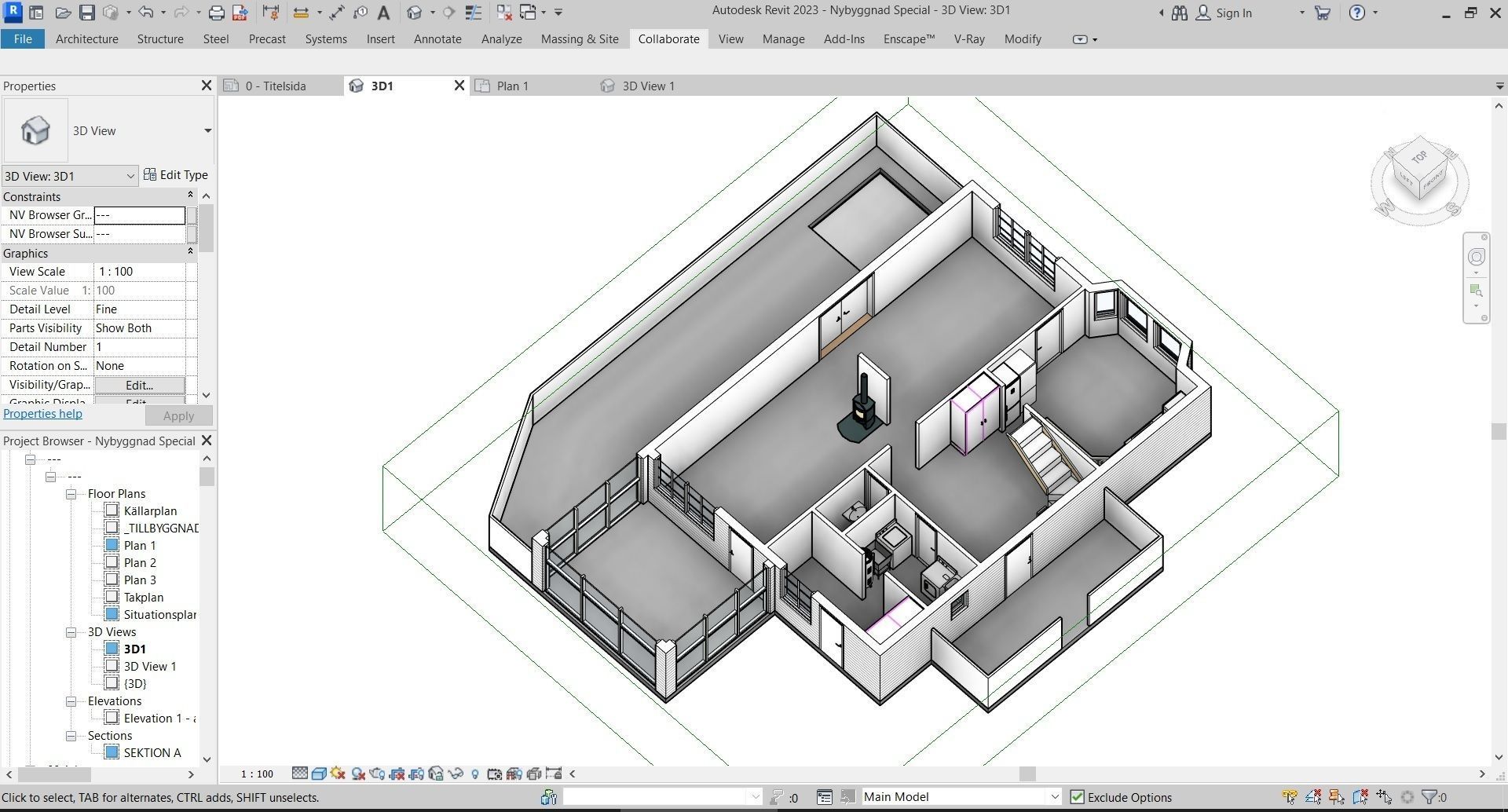Toggle the Plan 2 view box in the browser
This screenshot has height=812, width=1508.
tap(112, 562)
